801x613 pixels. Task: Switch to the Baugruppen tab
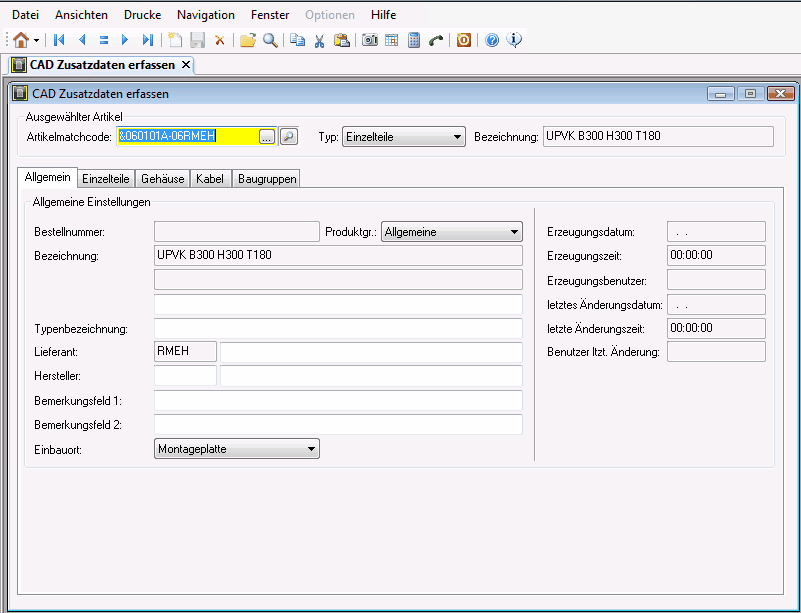click(x=267, y=179)
